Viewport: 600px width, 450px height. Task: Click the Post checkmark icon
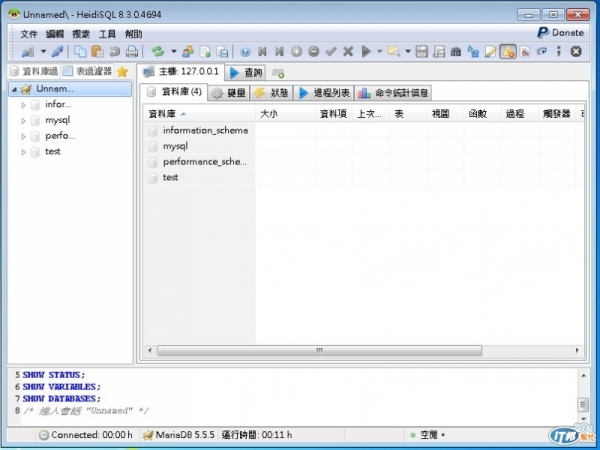click(331, 51)
